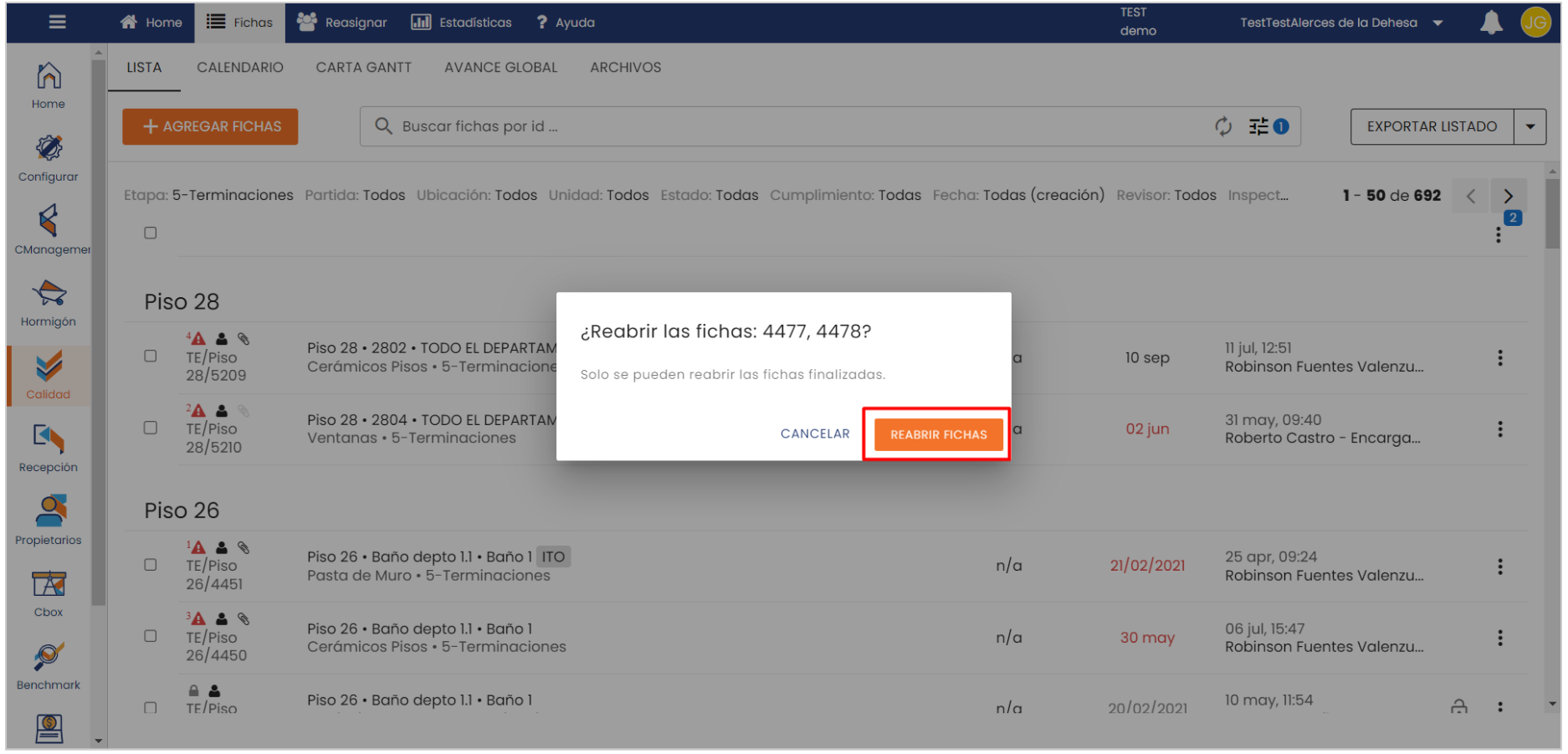This screenshot has width=1568, height=754.
Task: Switch to the Carta Gantt tab
Action: pos(363,68)
